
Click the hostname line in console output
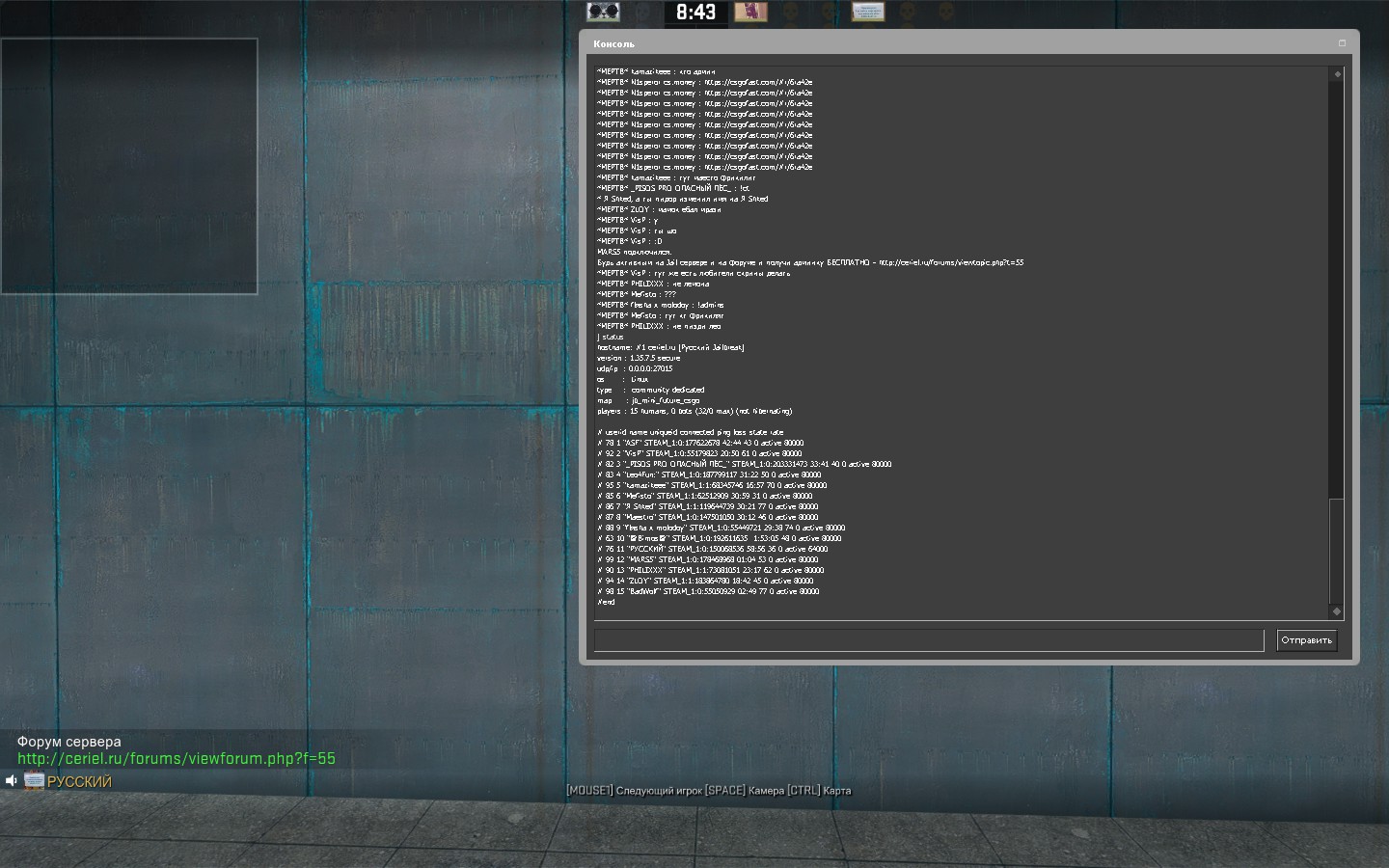tap(670, 347)
